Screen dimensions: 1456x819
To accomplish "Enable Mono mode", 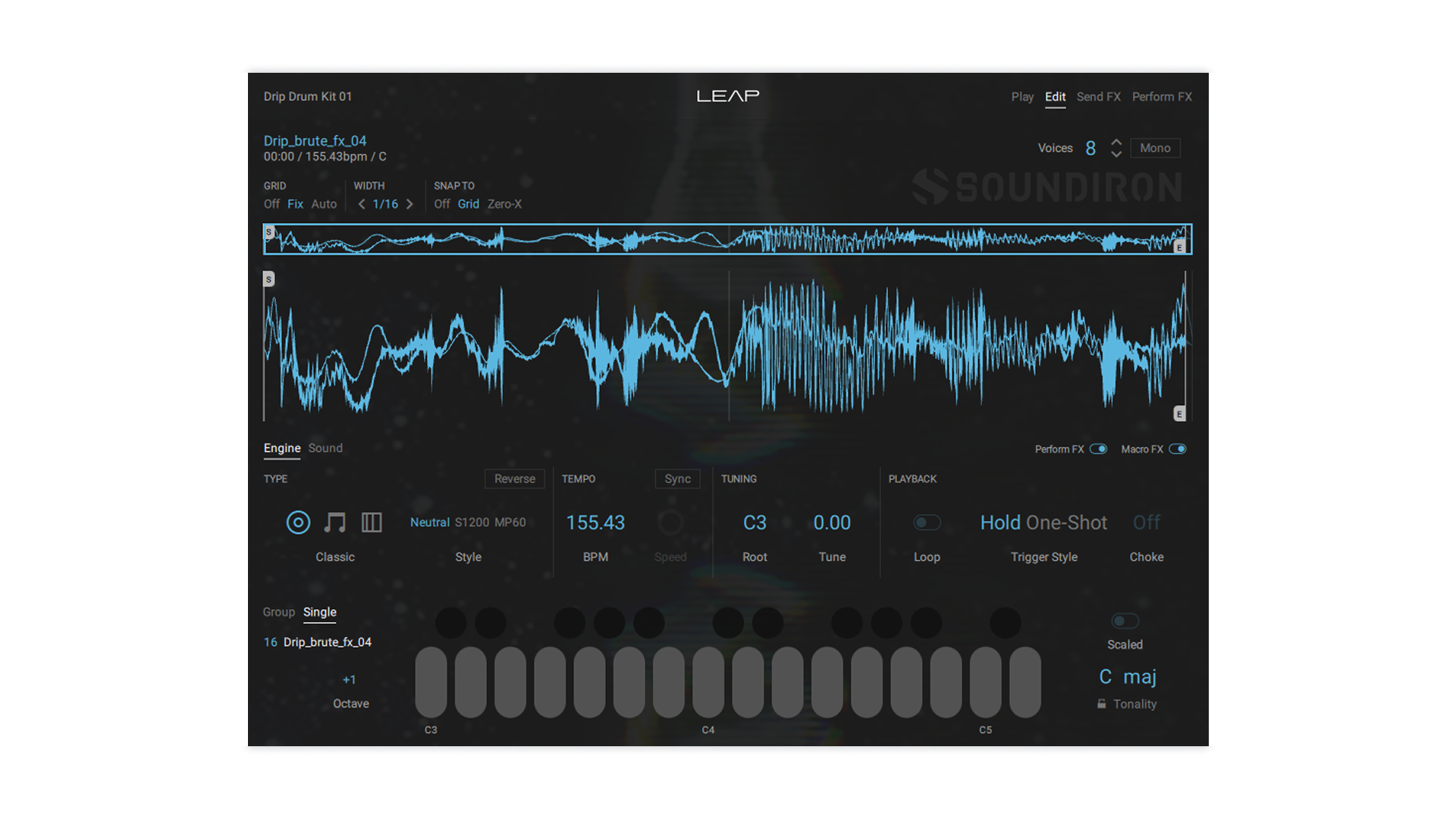I will pyautogui.click(x=1155, y=148).
